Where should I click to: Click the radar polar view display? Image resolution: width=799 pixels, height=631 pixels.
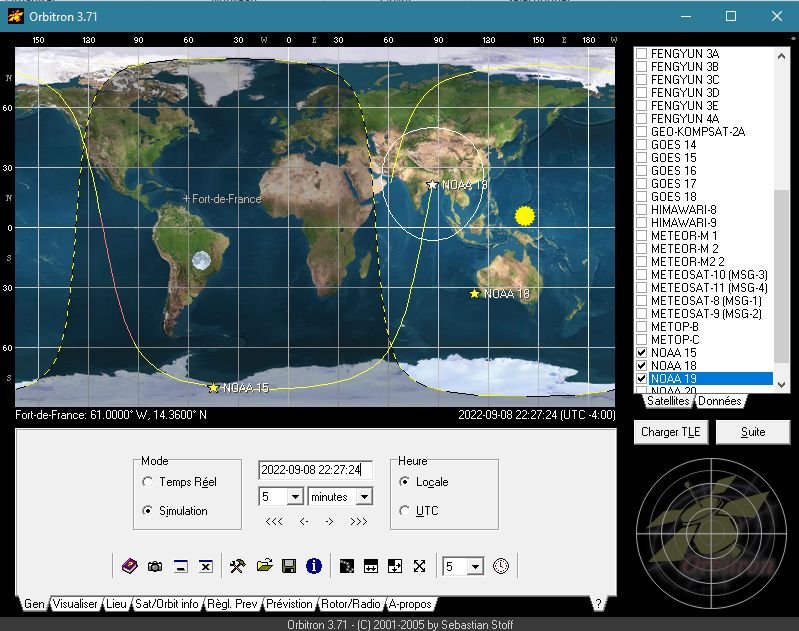tap(711, 533)
